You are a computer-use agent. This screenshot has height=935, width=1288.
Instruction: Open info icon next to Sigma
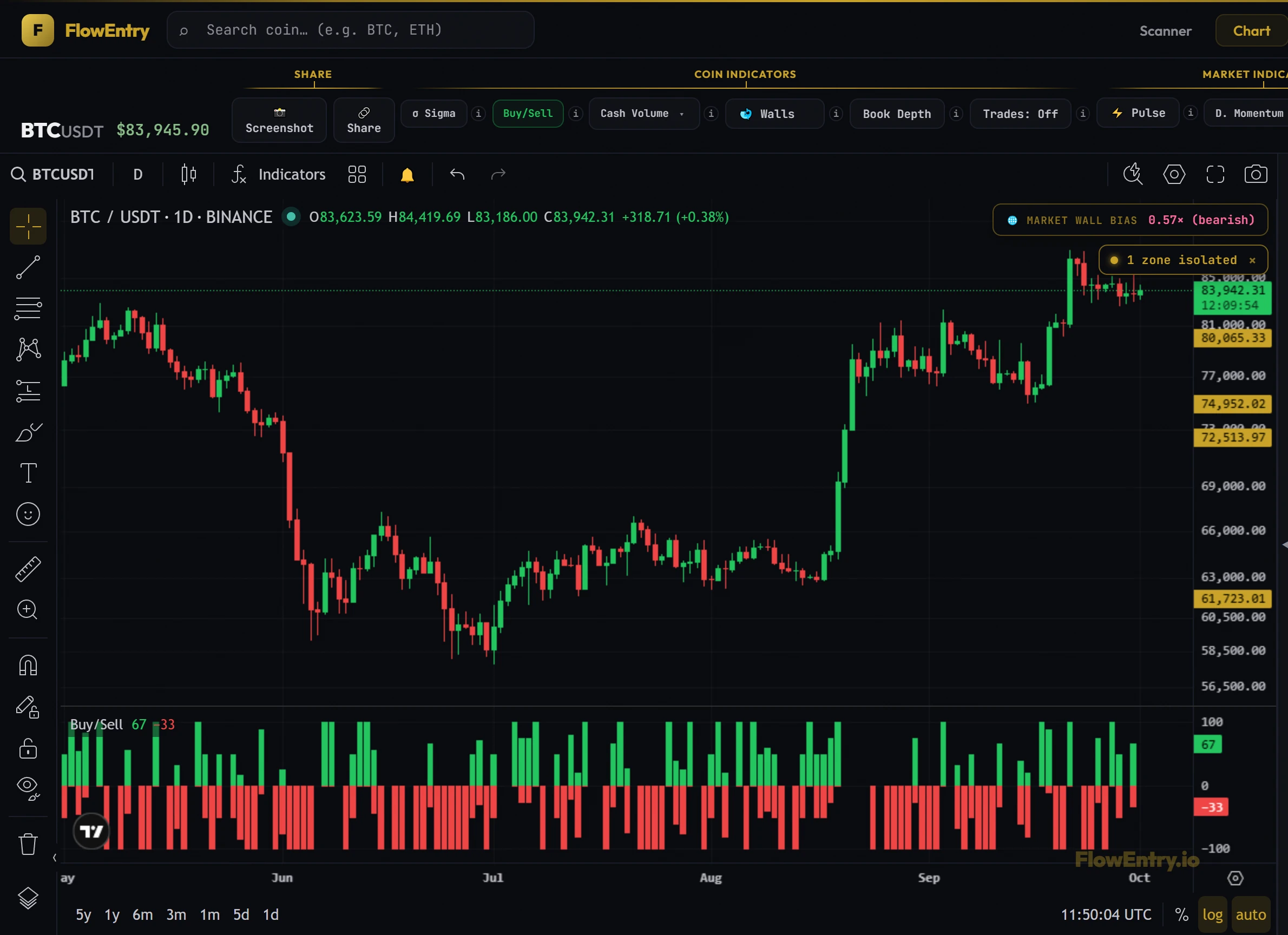tap(478, 114)
